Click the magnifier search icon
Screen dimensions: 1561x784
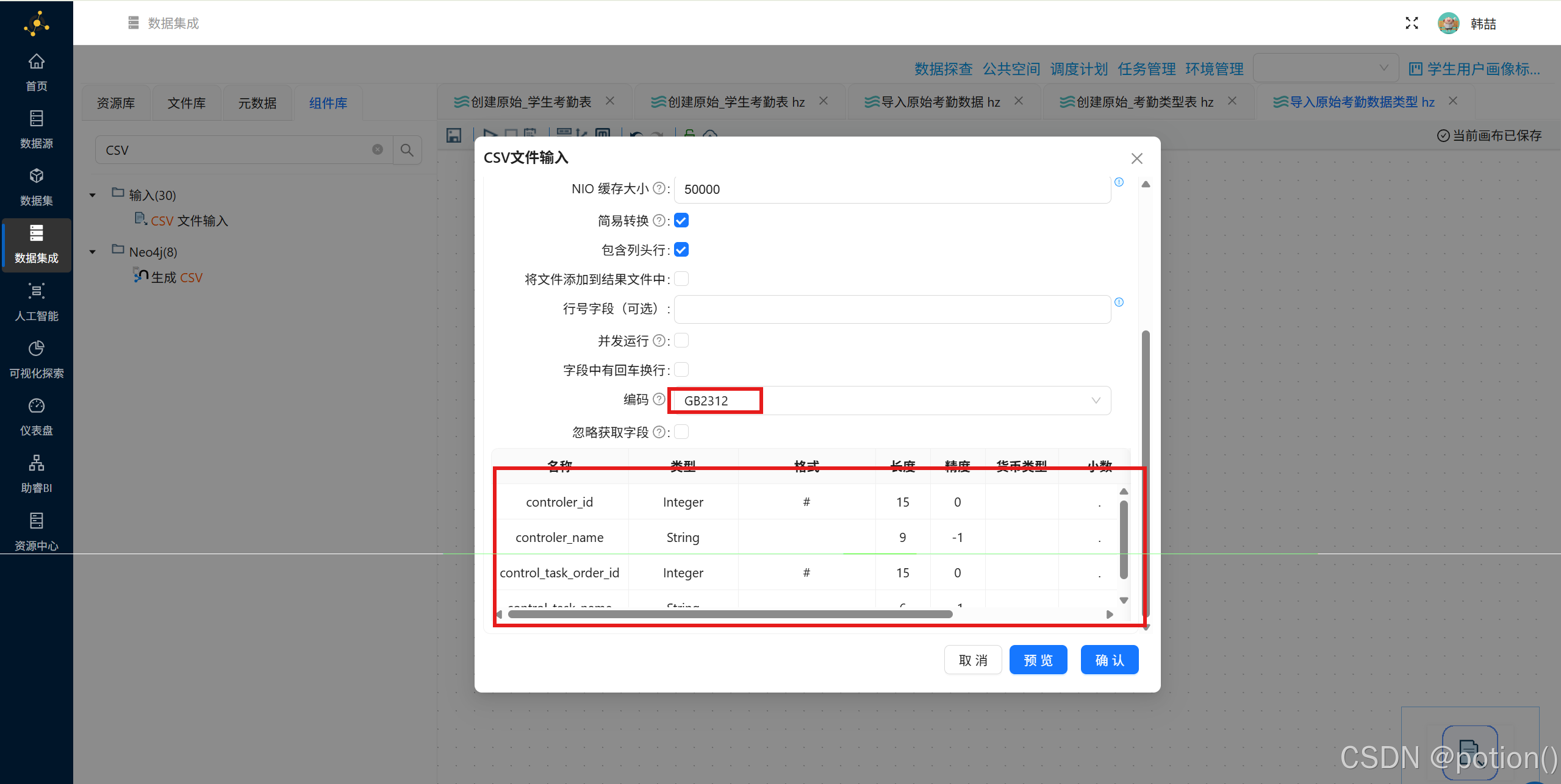407,149
